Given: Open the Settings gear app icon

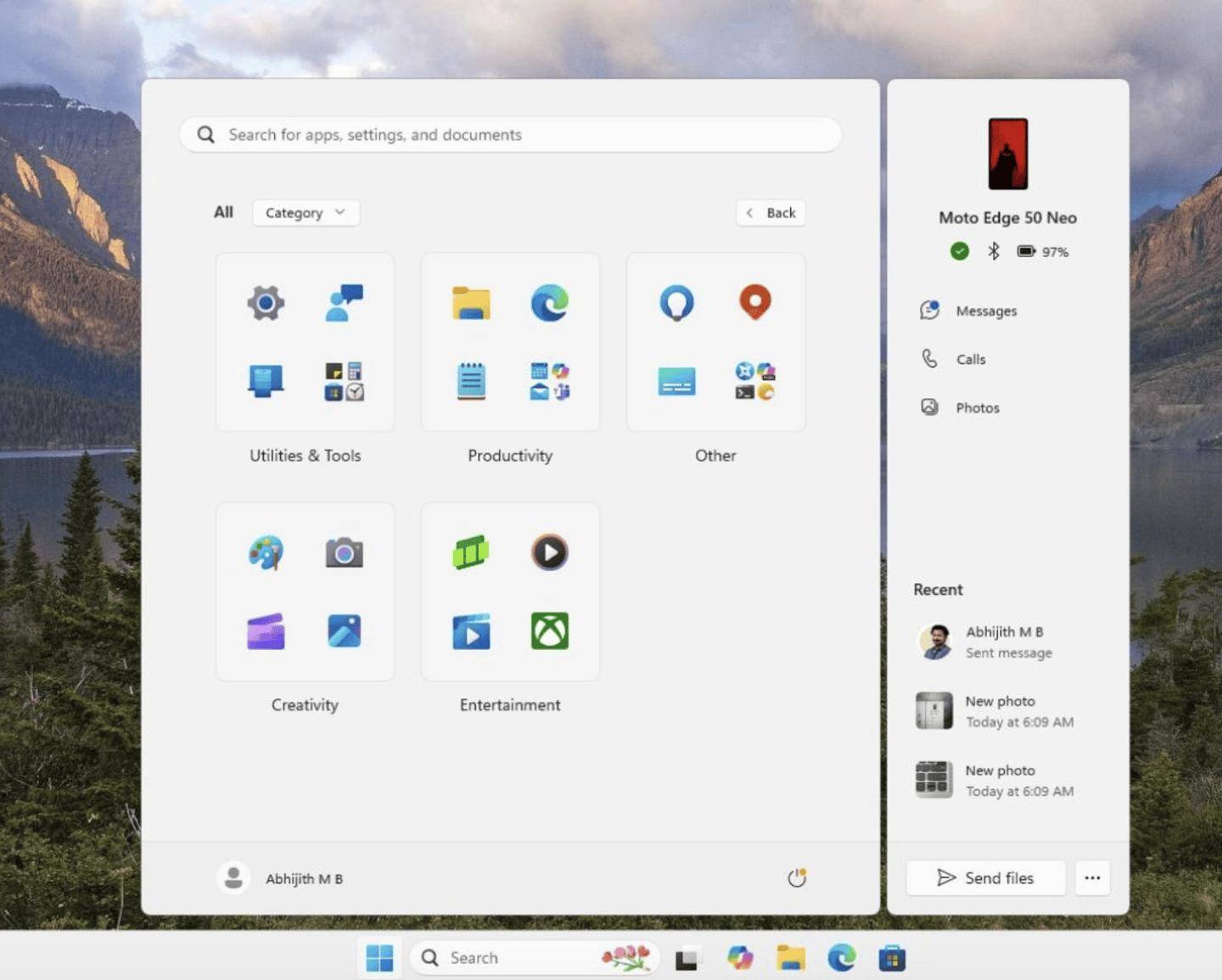Looking at the screenshot, I should [x=266, y=303].
